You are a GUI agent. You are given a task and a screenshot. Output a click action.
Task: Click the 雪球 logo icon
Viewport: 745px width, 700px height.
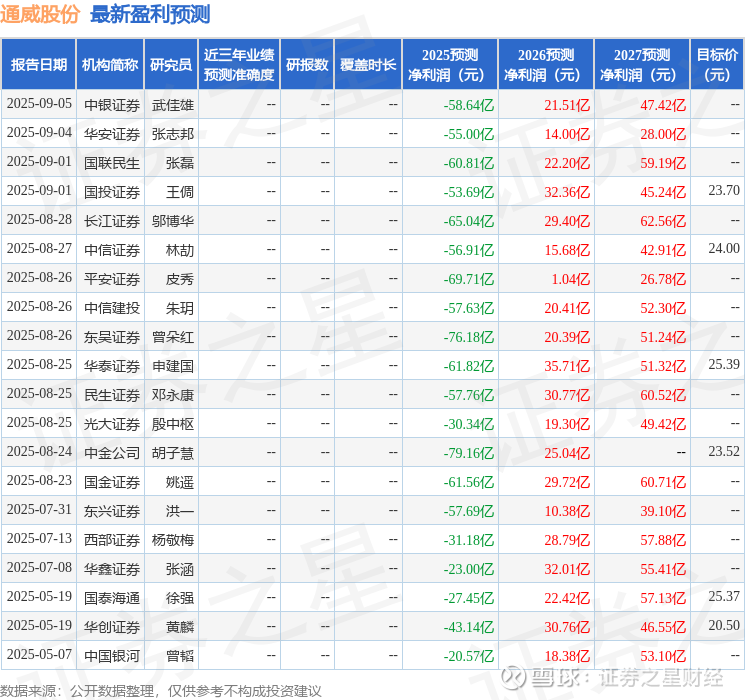(514, 677)
